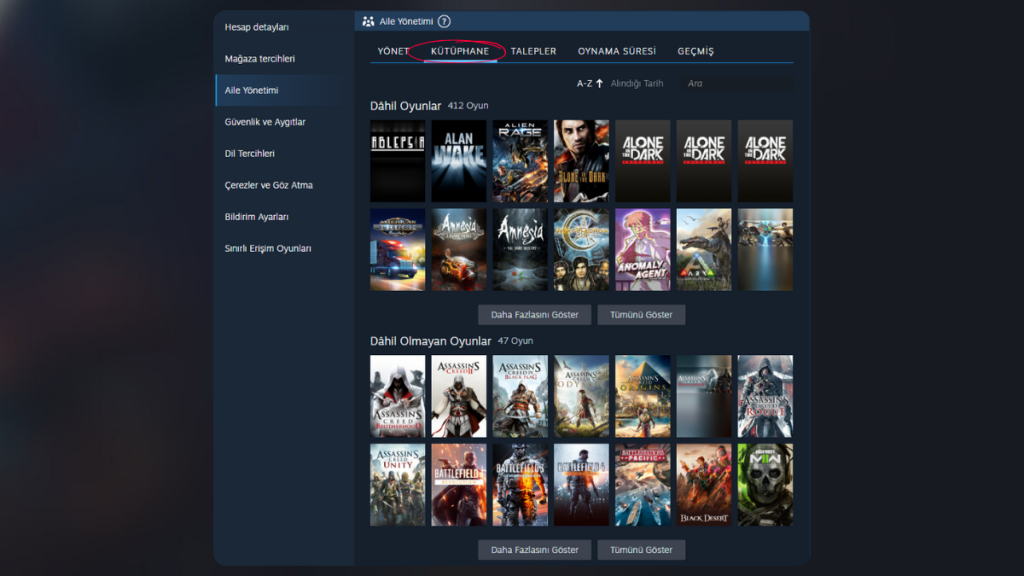Click the Dâhil Oyunlar section heading
The height and width of the screenshot is (576, 1024).
click(x=406, y=106)
